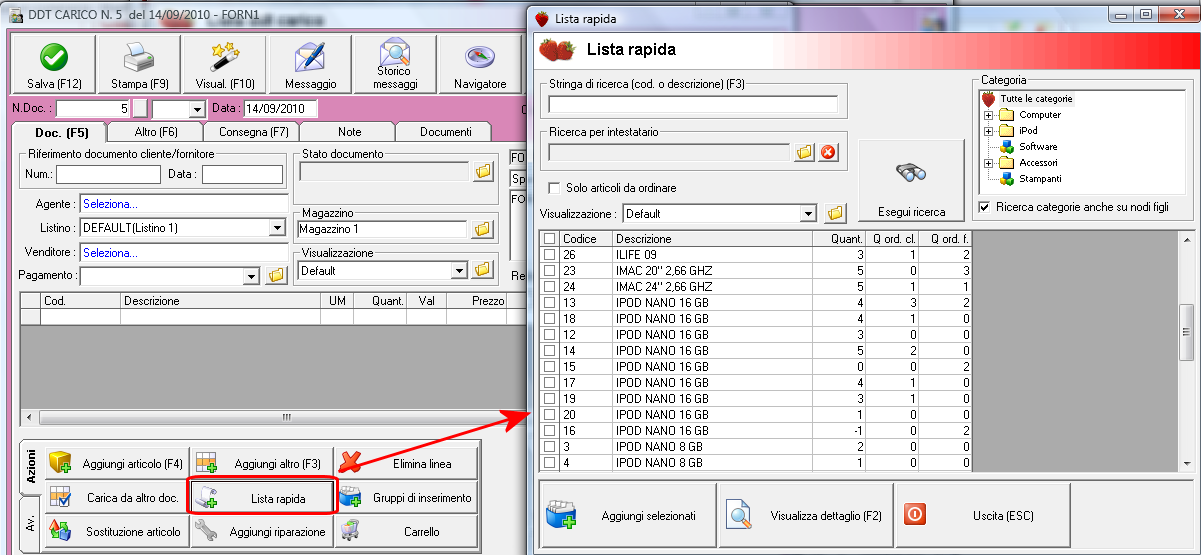Check row with Codice 13
The height and width of the screenshot is (555, 1201).
[x=549, y=303]
